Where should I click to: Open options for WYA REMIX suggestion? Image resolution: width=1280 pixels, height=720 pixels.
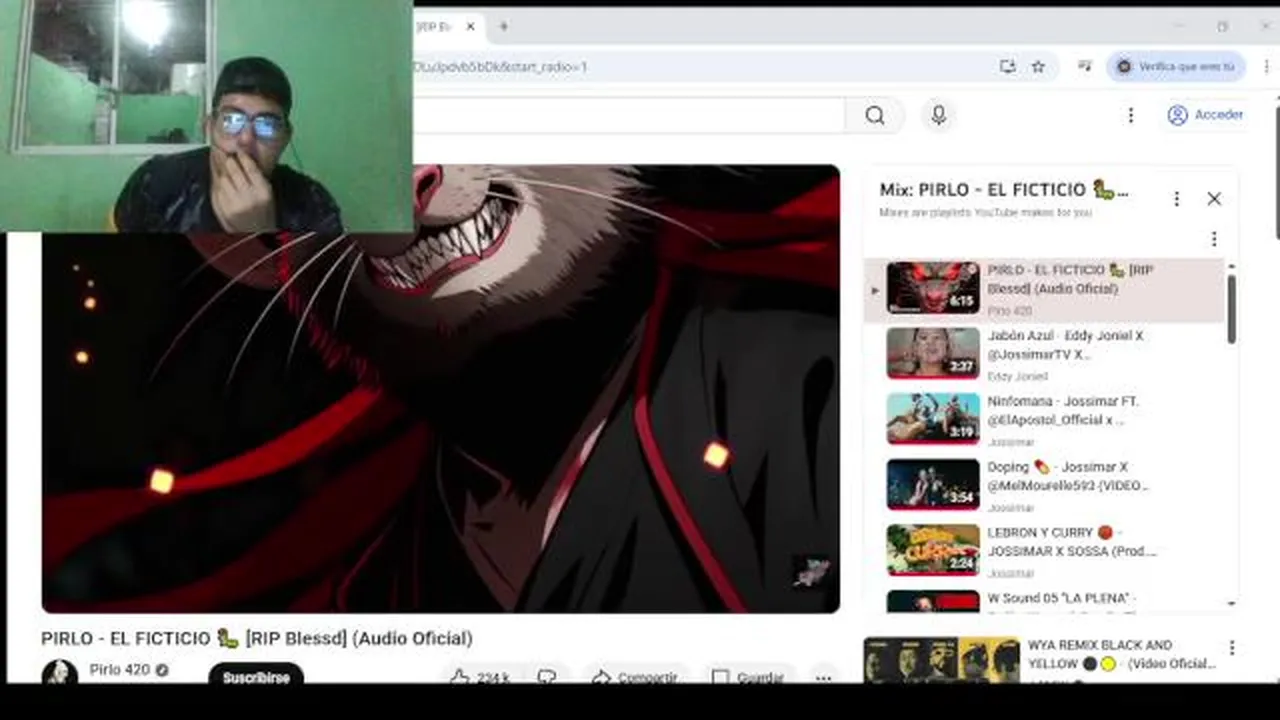pyautogui.click(x=1232, y=648)
